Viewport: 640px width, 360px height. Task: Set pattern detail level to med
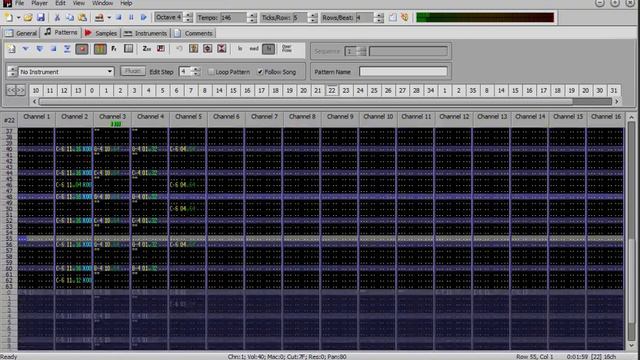tap(254, 49)
